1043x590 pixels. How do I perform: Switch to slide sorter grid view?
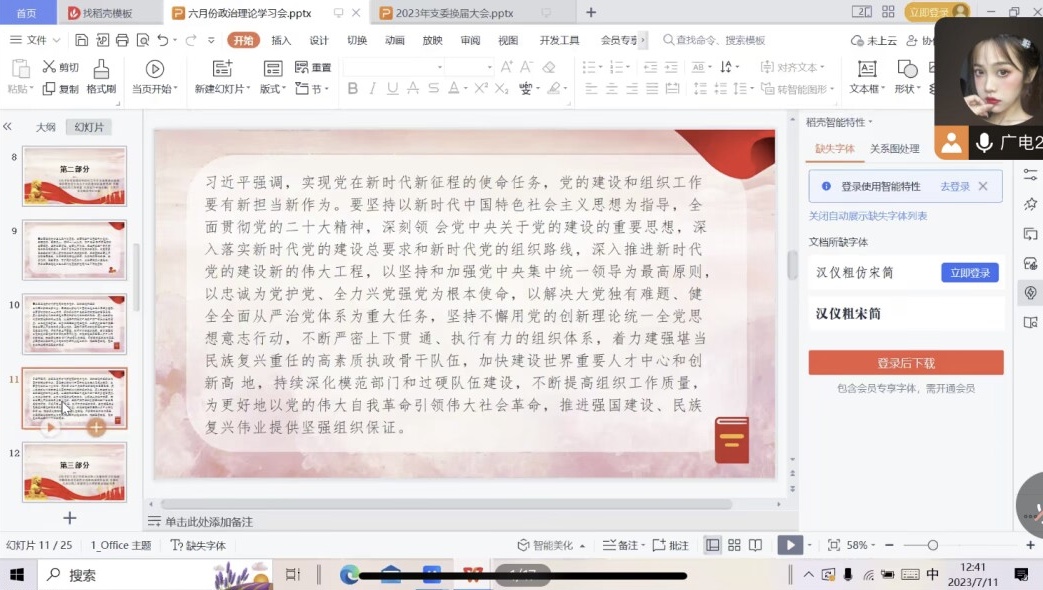pyautogui.click(x=734, y=545)
